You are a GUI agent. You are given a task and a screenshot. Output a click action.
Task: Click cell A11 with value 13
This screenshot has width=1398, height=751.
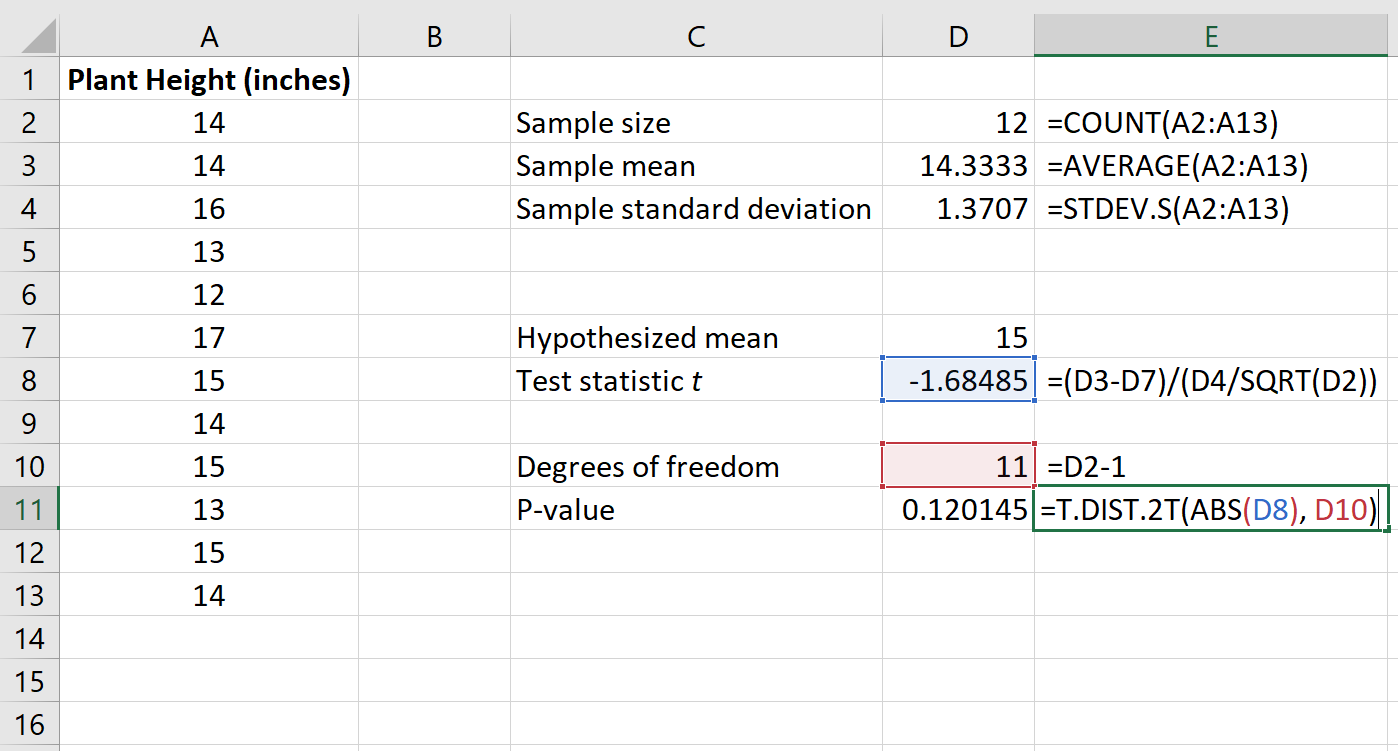[x=209, y=509]
